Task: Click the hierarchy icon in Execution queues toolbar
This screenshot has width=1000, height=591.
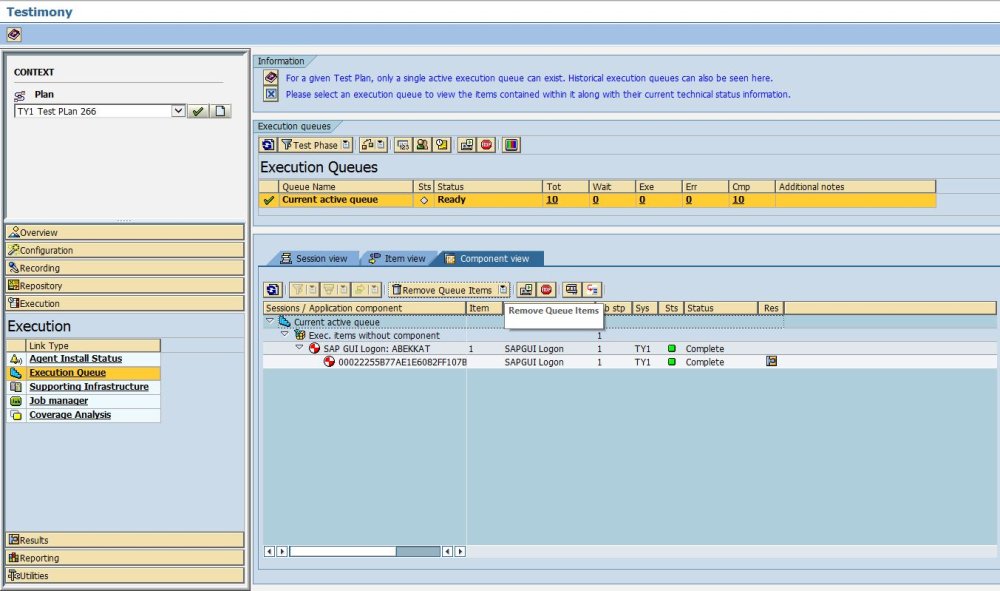Action: point(367,145)
